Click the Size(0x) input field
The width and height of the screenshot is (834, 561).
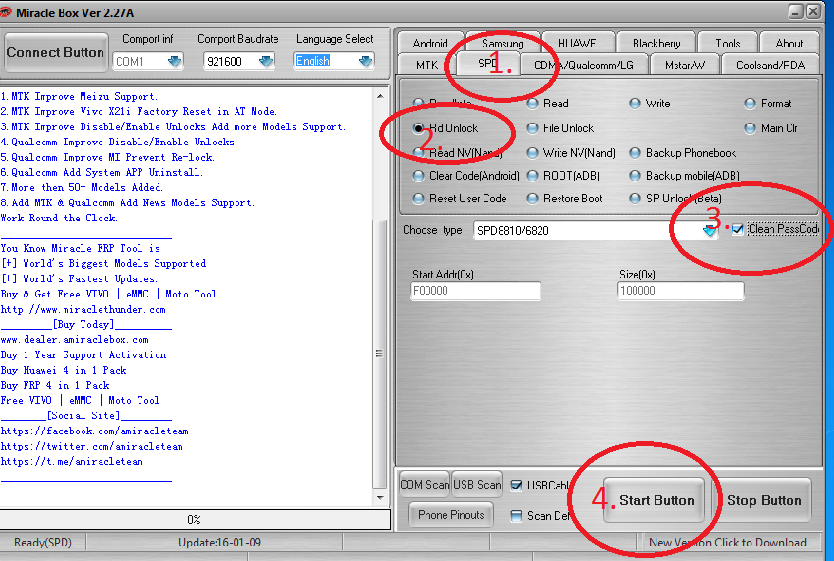pyautogui.click(x=680, y=291)
